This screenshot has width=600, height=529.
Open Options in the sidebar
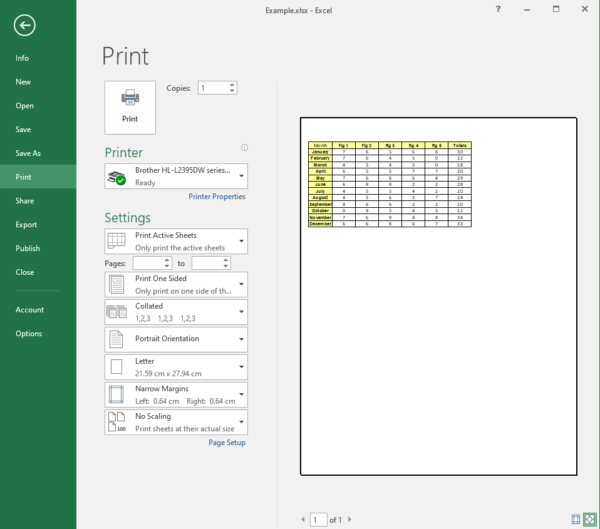pyautogui.click(x=29, y=333)
